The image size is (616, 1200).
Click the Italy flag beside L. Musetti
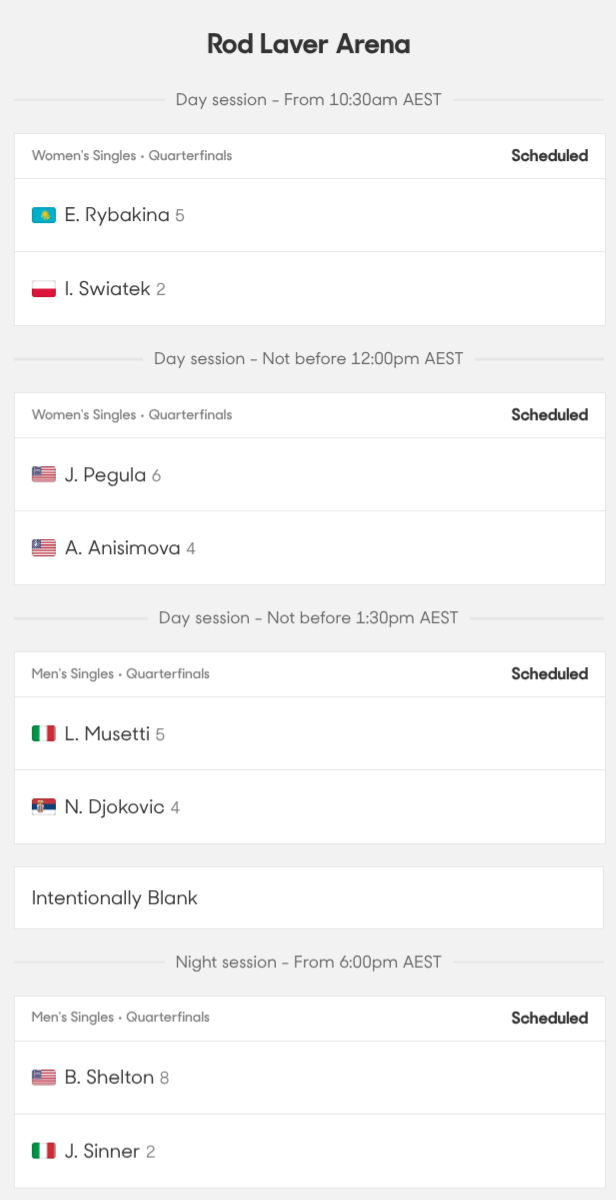point(42,732)
